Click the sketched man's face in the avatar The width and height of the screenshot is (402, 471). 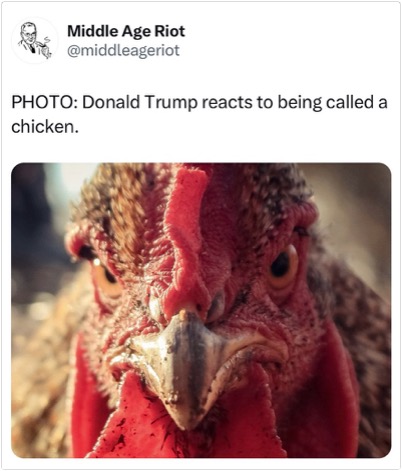[x=28, y=33]
